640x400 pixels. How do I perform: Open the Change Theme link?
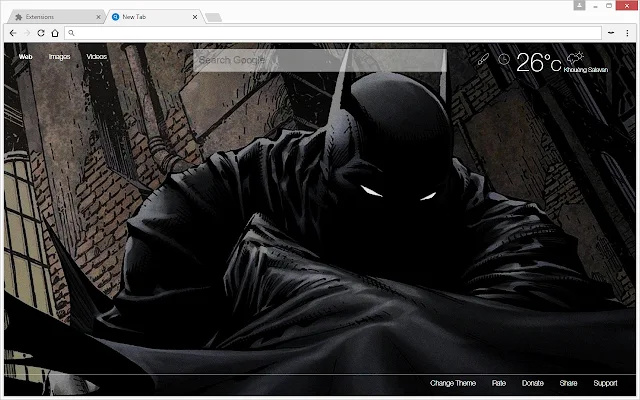click(x=453, y=383)
